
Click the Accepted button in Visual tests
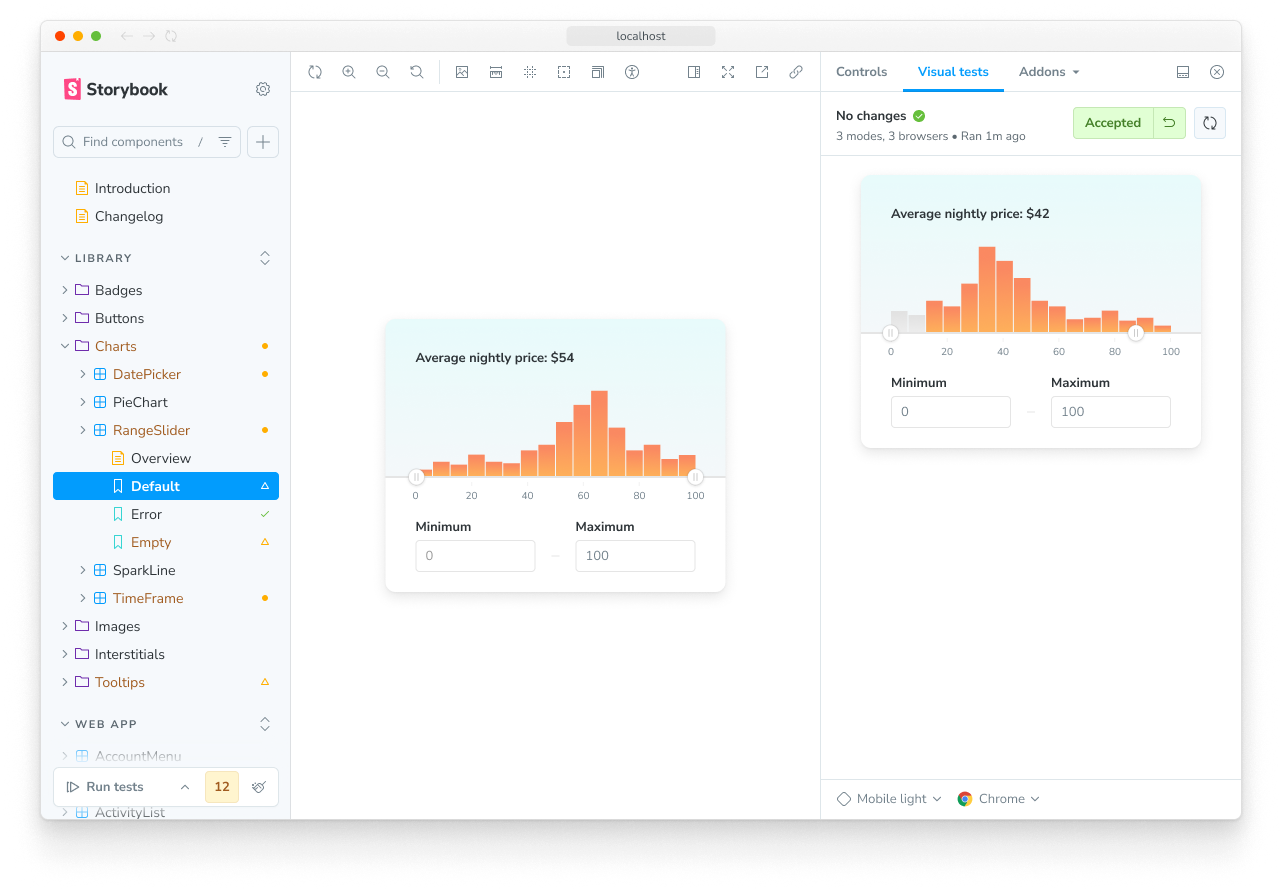tap(1113, 122)
